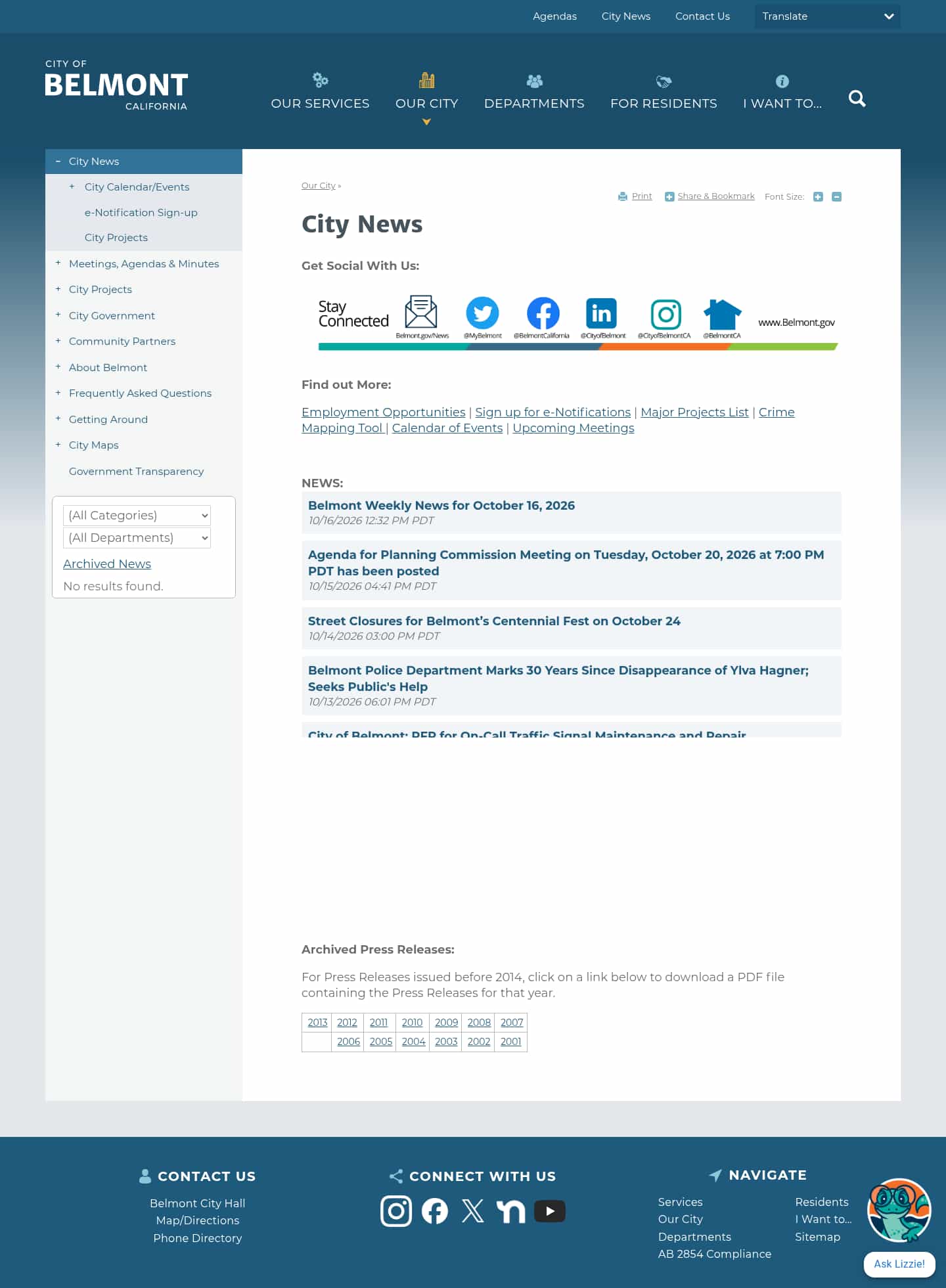This screenshot has width=946, height=1288.
Task: Expand Meetings, Agendas & Minutes section
Action: pyautogui.click(x=58, y=263)
